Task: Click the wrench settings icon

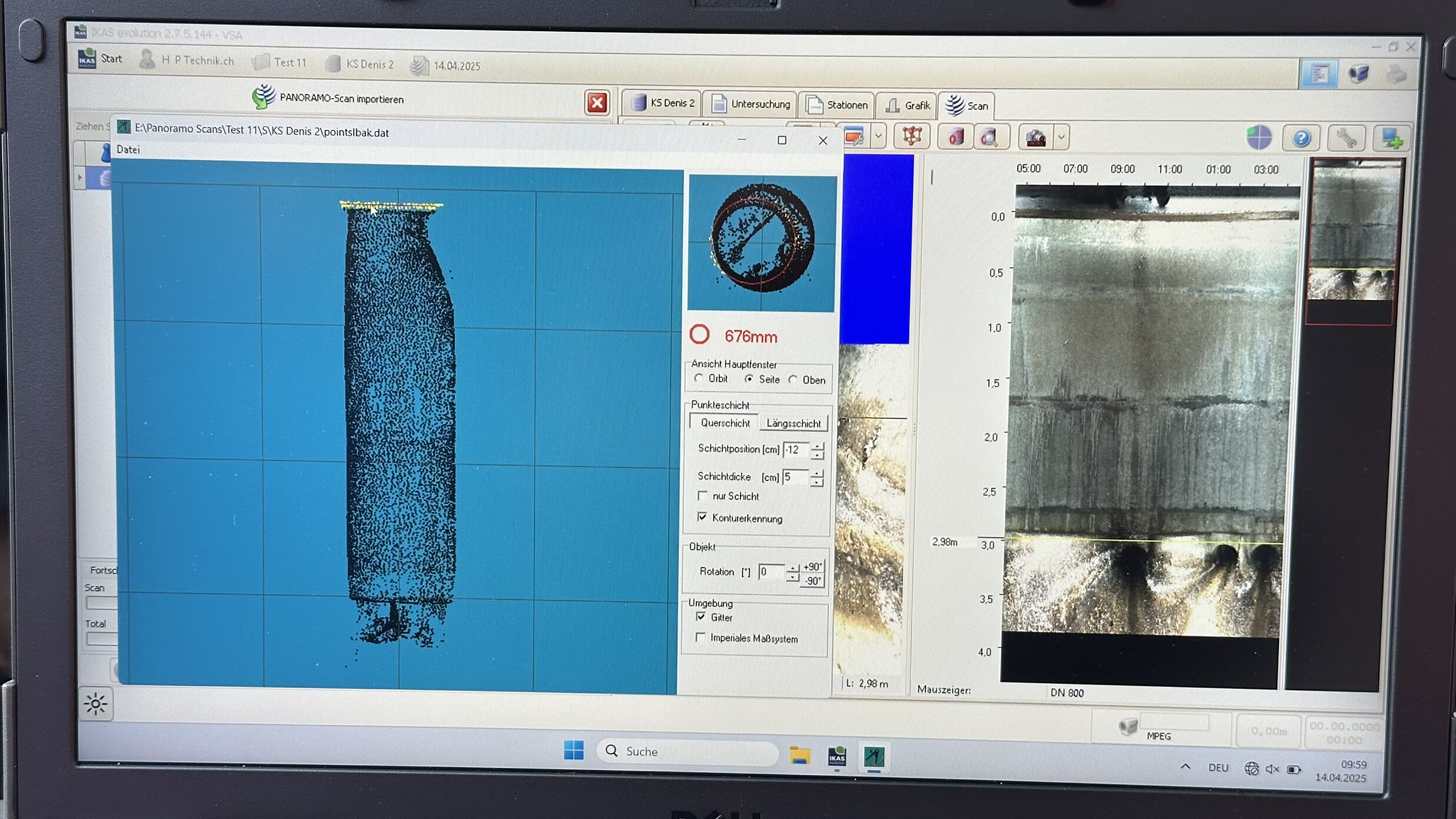Action: coord(1346,139)
